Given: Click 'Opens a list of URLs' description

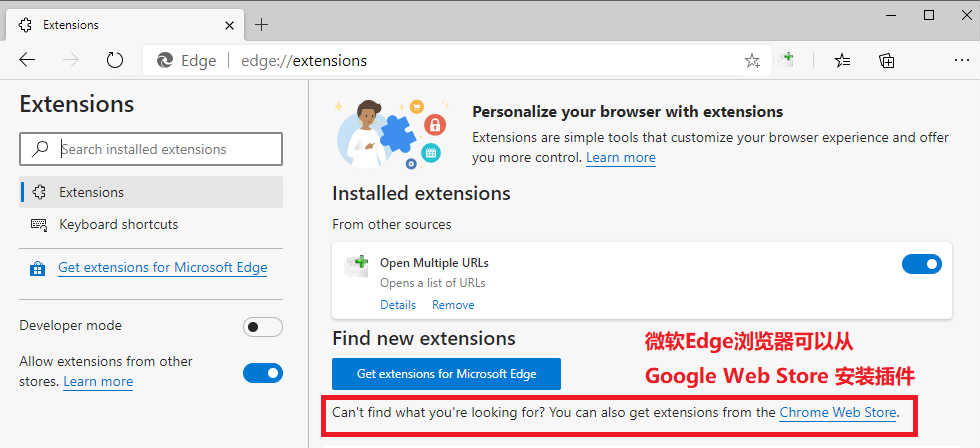Looking at the screenshot, I should click(432, 283).
